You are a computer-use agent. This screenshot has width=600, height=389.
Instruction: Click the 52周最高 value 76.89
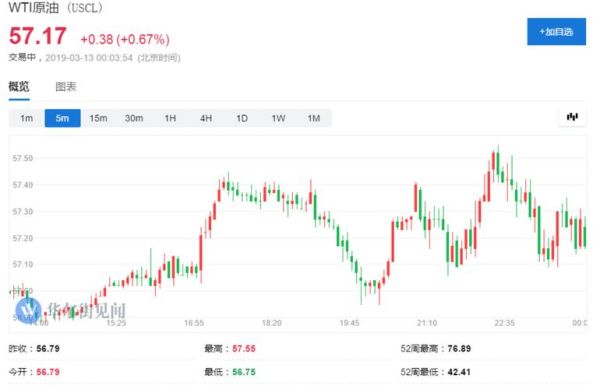coord(459,348)
